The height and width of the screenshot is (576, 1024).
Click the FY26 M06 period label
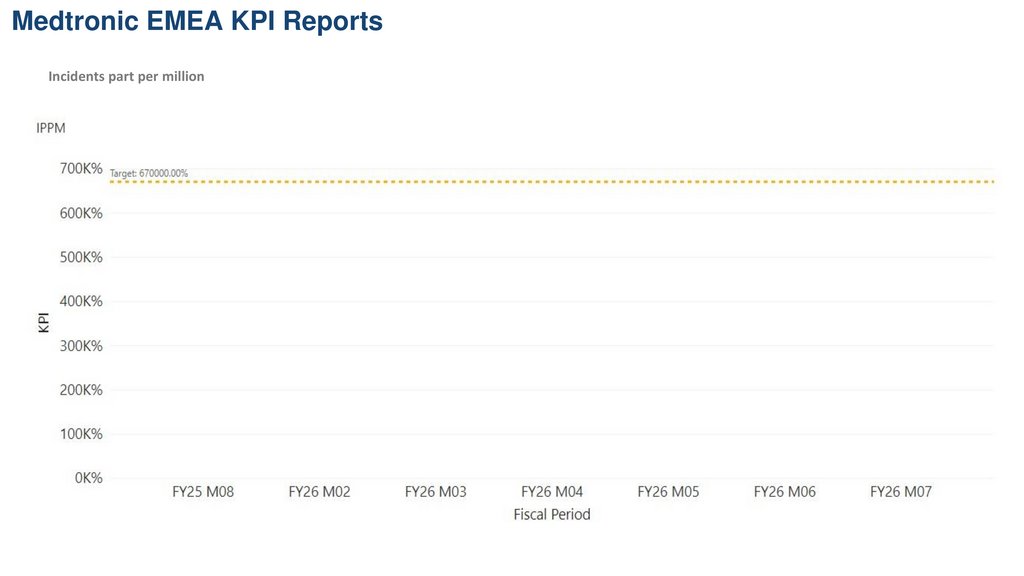click(784, 492)
